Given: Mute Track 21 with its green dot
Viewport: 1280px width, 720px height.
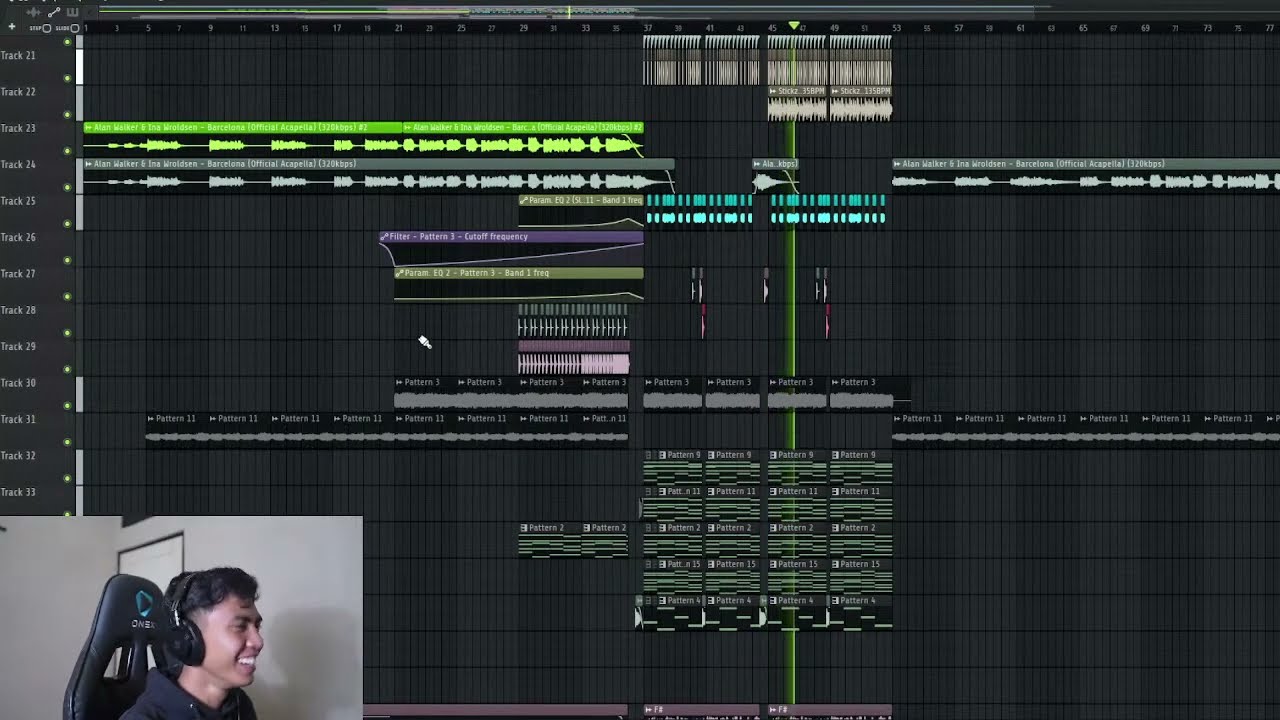Looking at the screenshot, I should [x=68, y=78].
